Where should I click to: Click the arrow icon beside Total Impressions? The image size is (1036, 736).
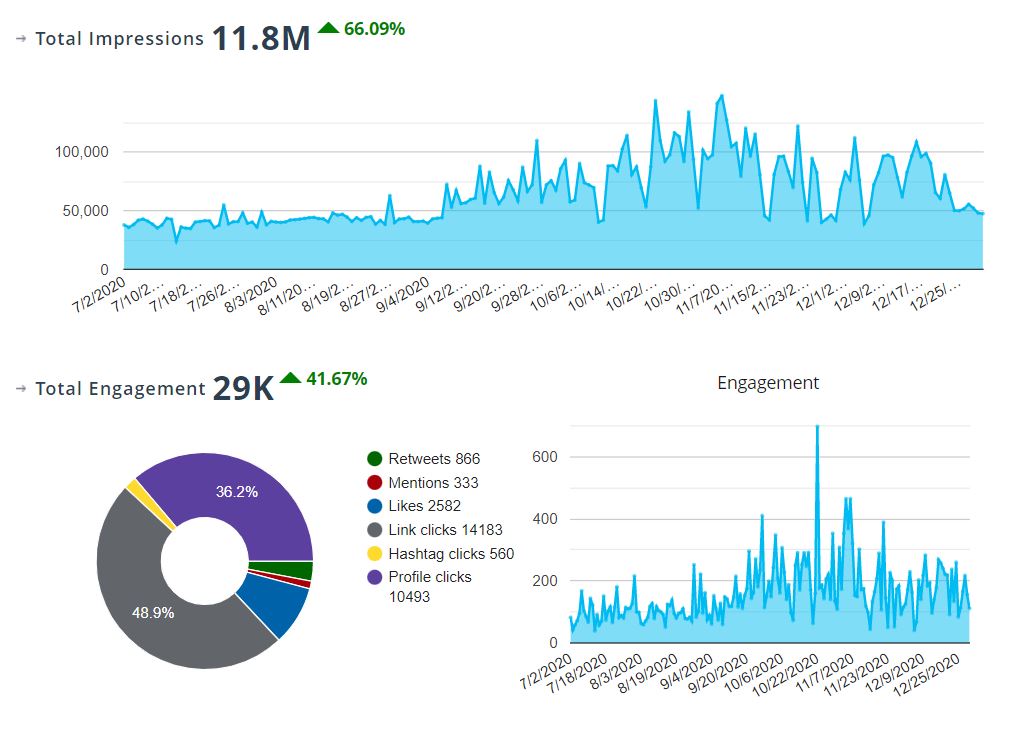click(x=19, y=40)
